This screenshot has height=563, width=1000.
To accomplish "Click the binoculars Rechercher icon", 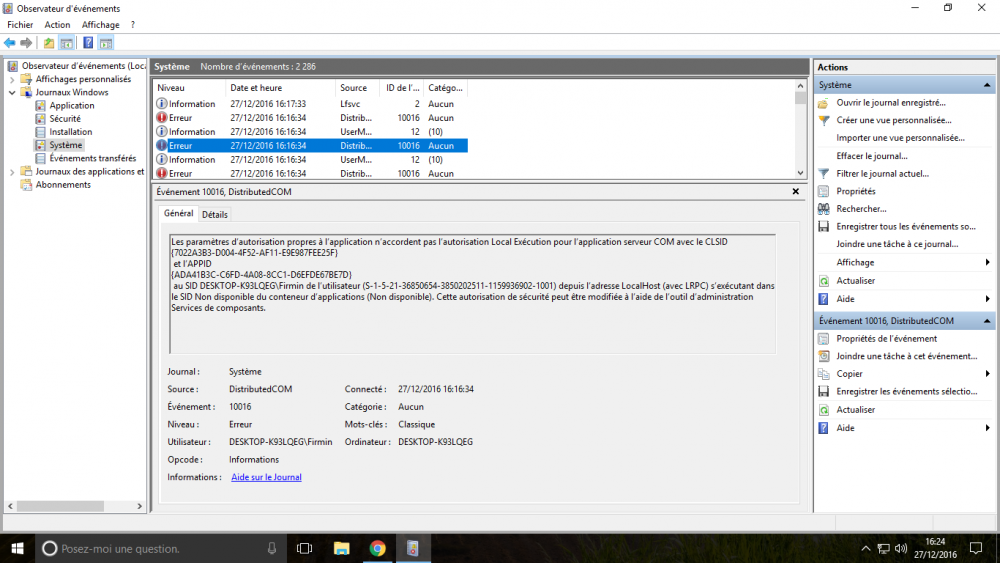I will click(x=824, y=209).
